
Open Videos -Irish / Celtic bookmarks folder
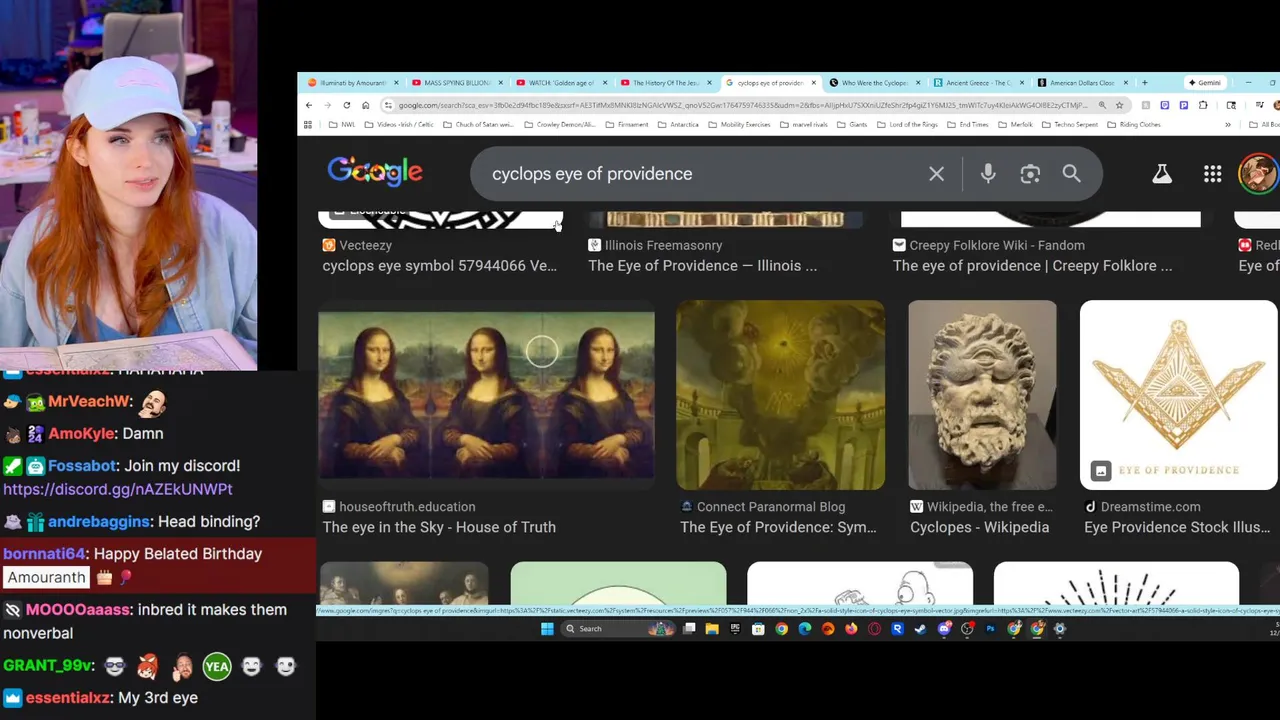click(x=400, y=125)
